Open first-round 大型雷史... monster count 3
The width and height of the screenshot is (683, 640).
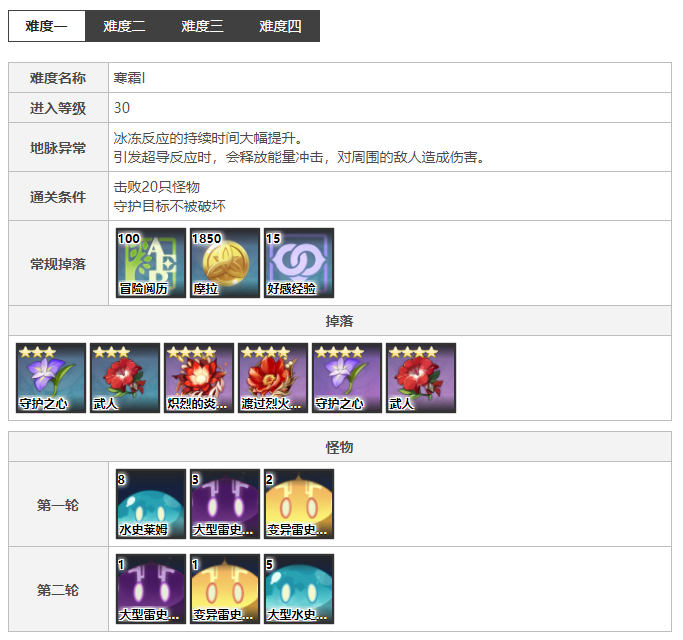(225, 504)
